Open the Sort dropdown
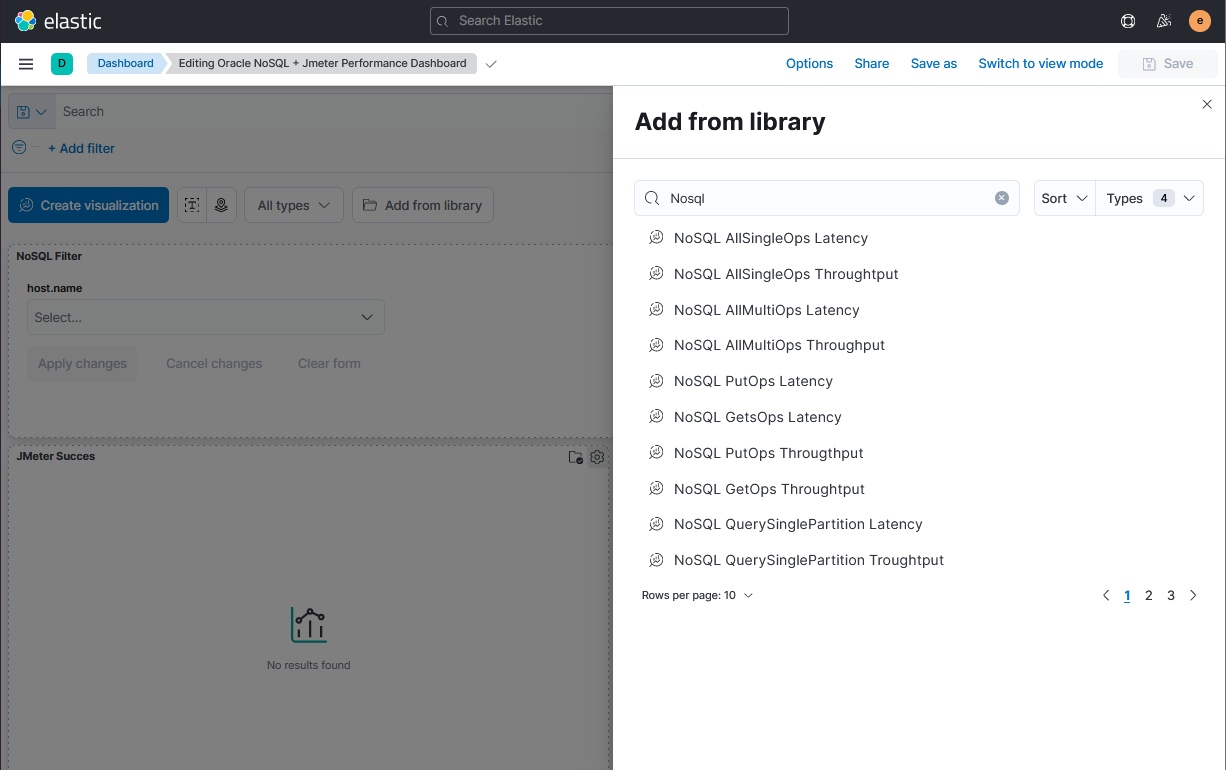This screenshot has width=1226, height=770. [1064, 198]
